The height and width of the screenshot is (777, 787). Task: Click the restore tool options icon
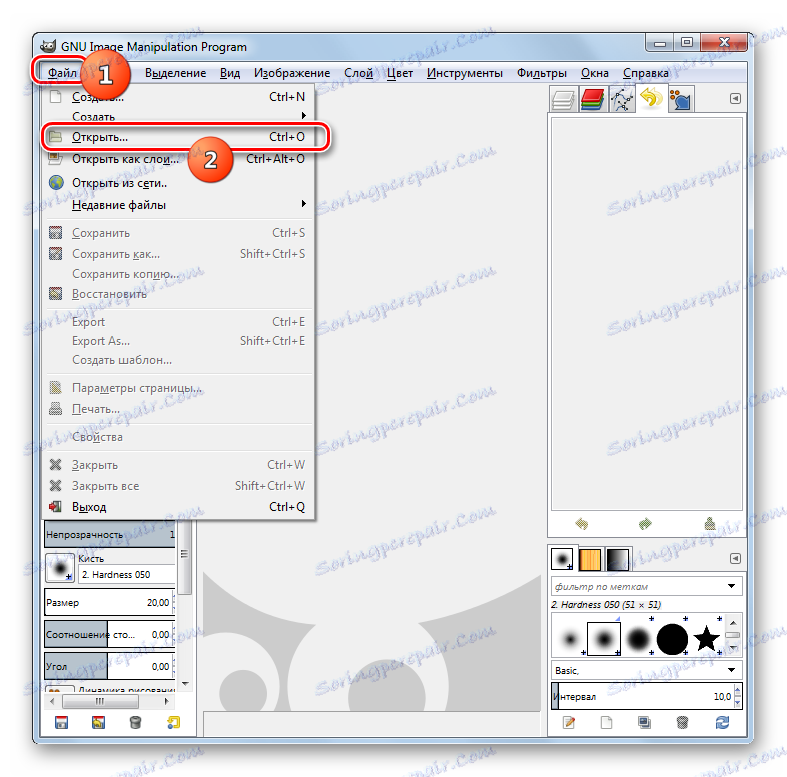(x=98, y=722)
